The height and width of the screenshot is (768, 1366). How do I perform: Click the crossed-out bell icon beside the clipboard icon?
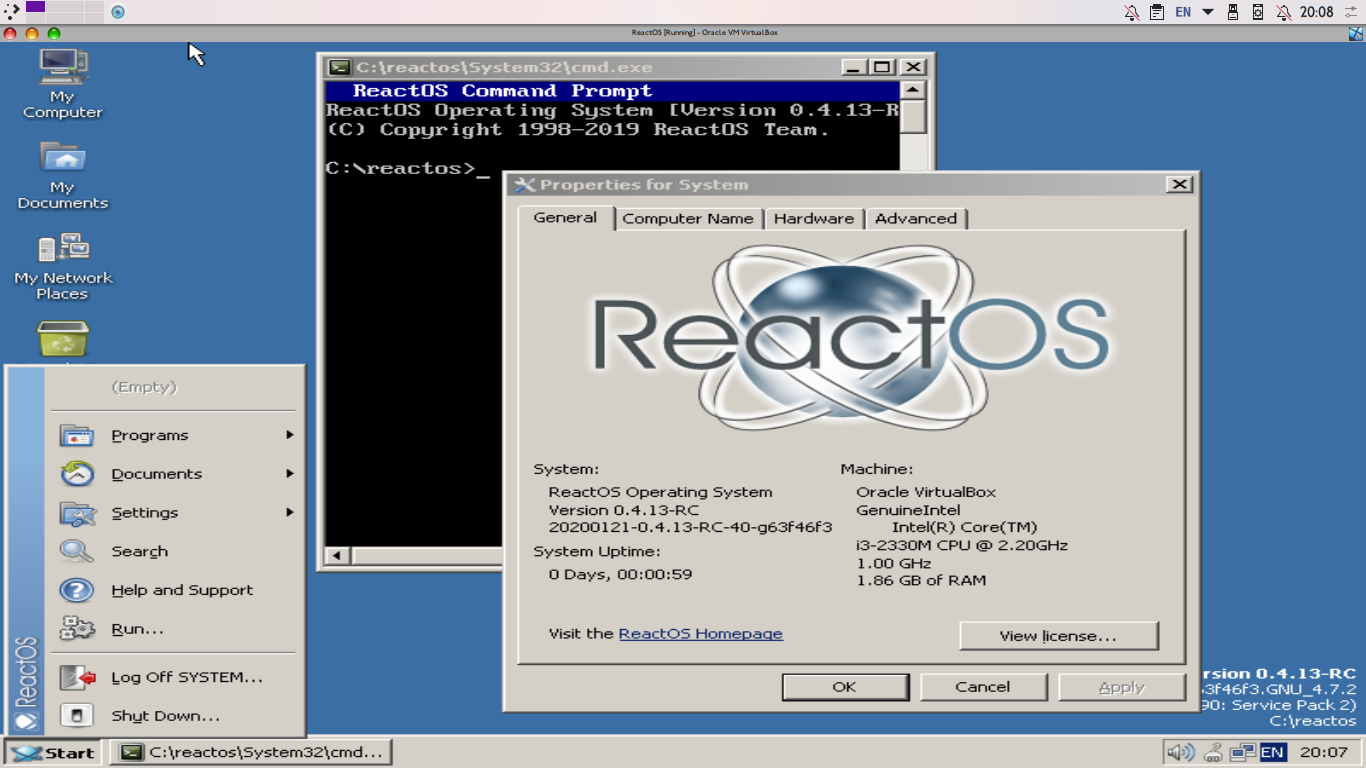pyautogui.click(x=1131, y=12)
